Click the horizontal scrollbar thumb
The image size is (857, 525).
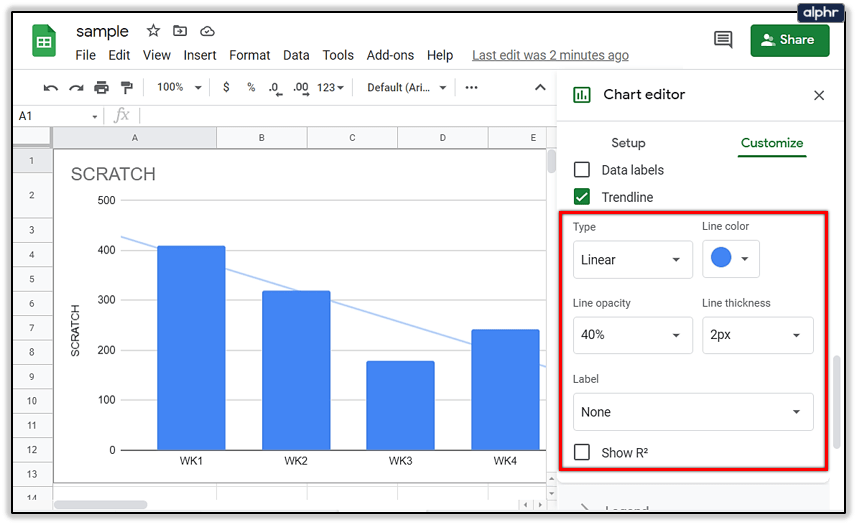pos(101,504)
